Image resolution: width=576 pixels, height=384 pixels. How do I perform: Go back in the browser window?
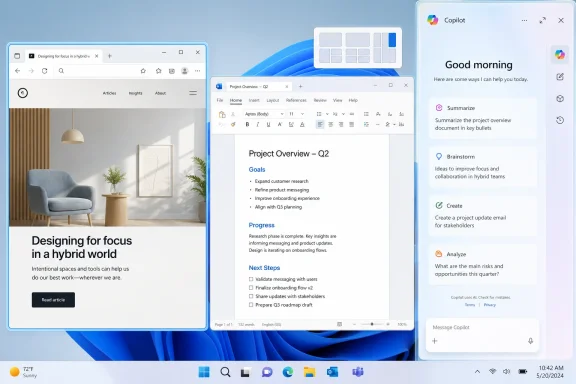click(x=18, y=71)
